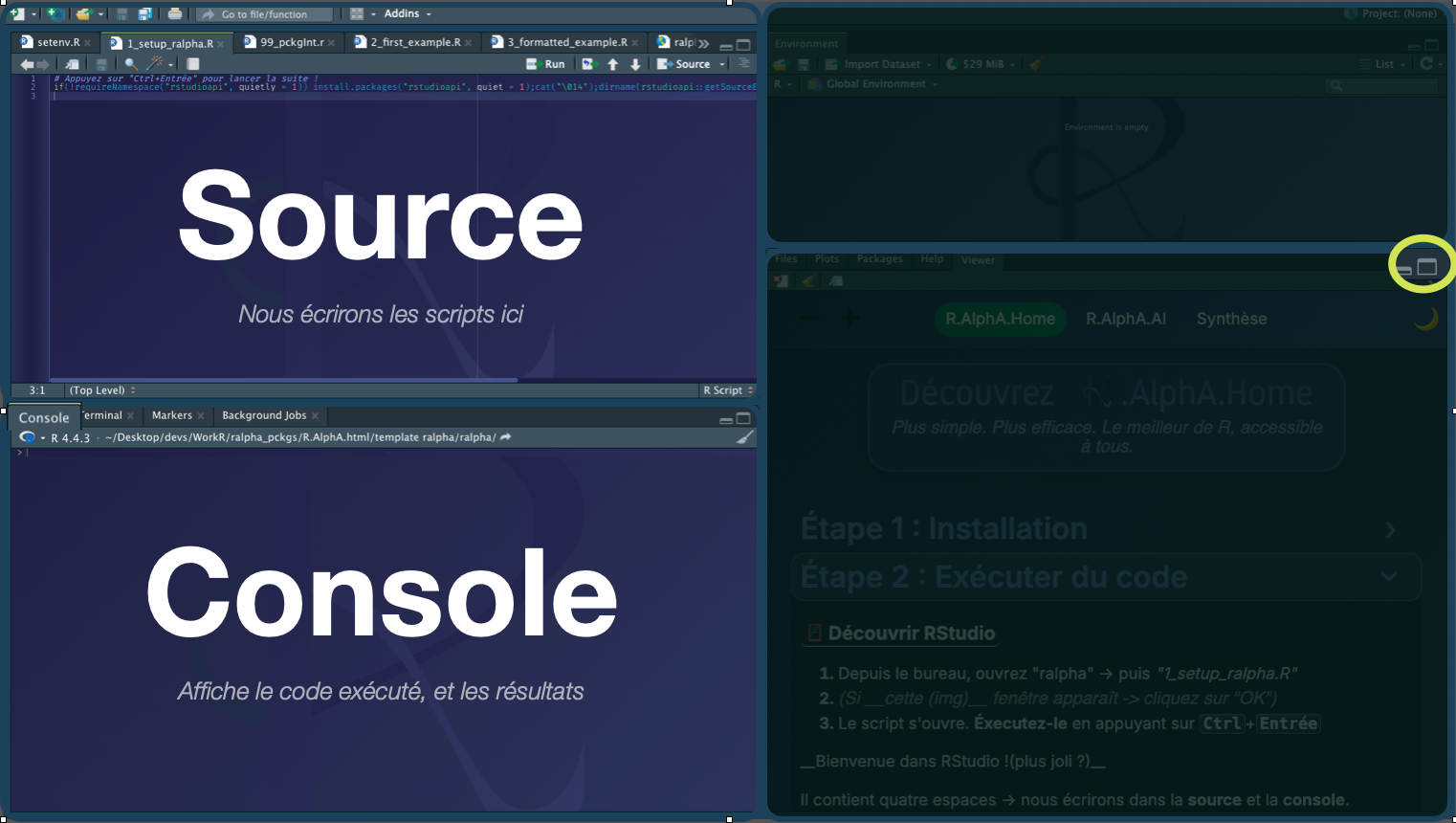This screenshot has height=823, width=1456.
Task: Open the R Script file type selector
Action: point(728,390)
